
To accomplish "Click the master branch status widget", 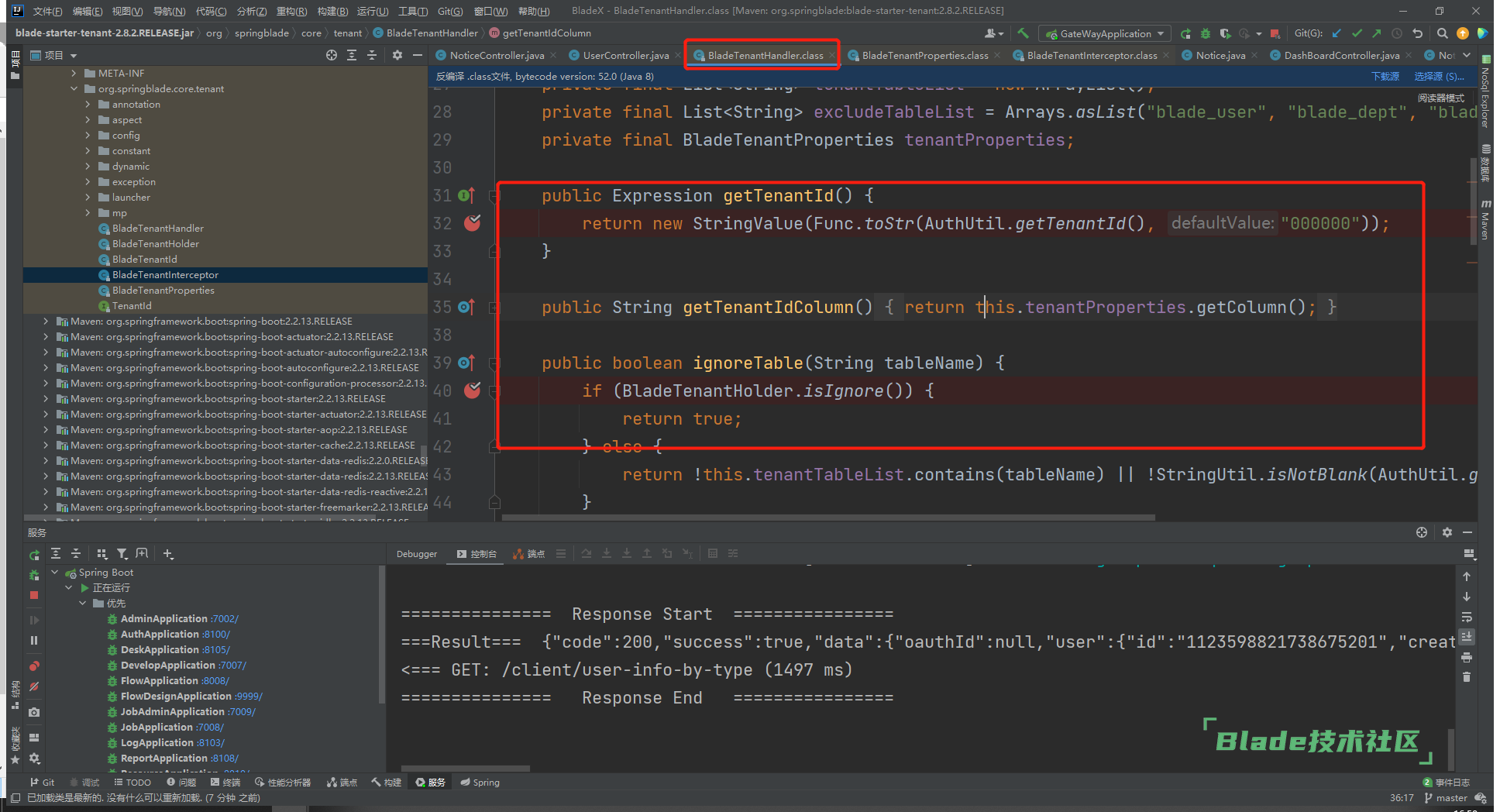I will [1446, 798].
